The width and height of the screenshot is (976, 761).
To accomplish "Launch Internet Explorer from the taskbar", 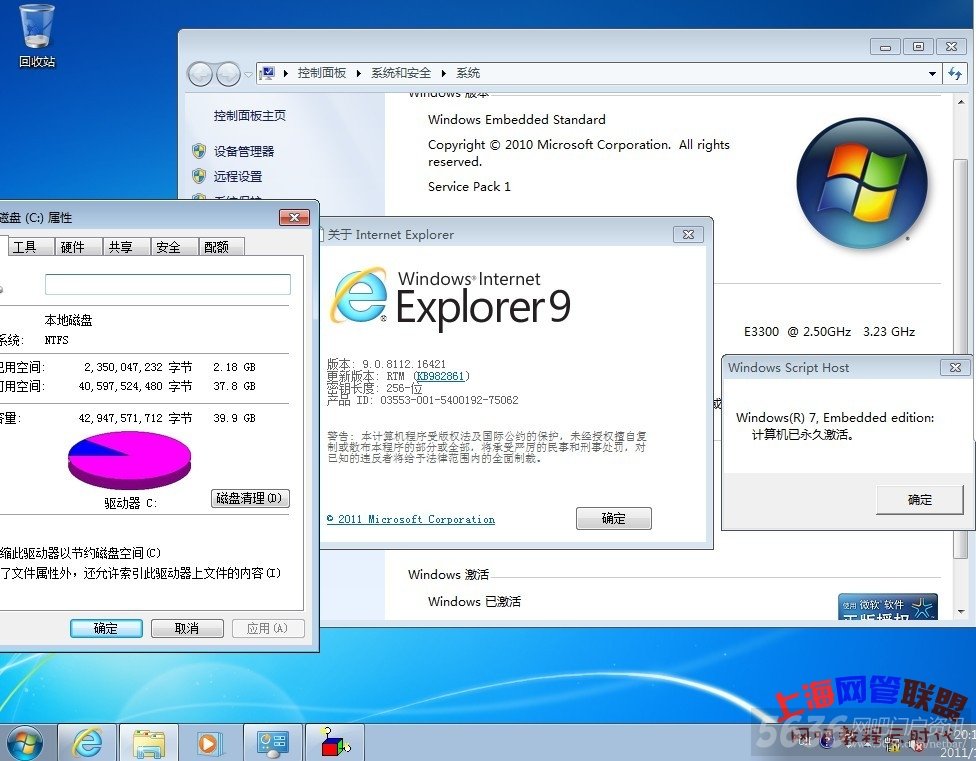I will [88, 742].
